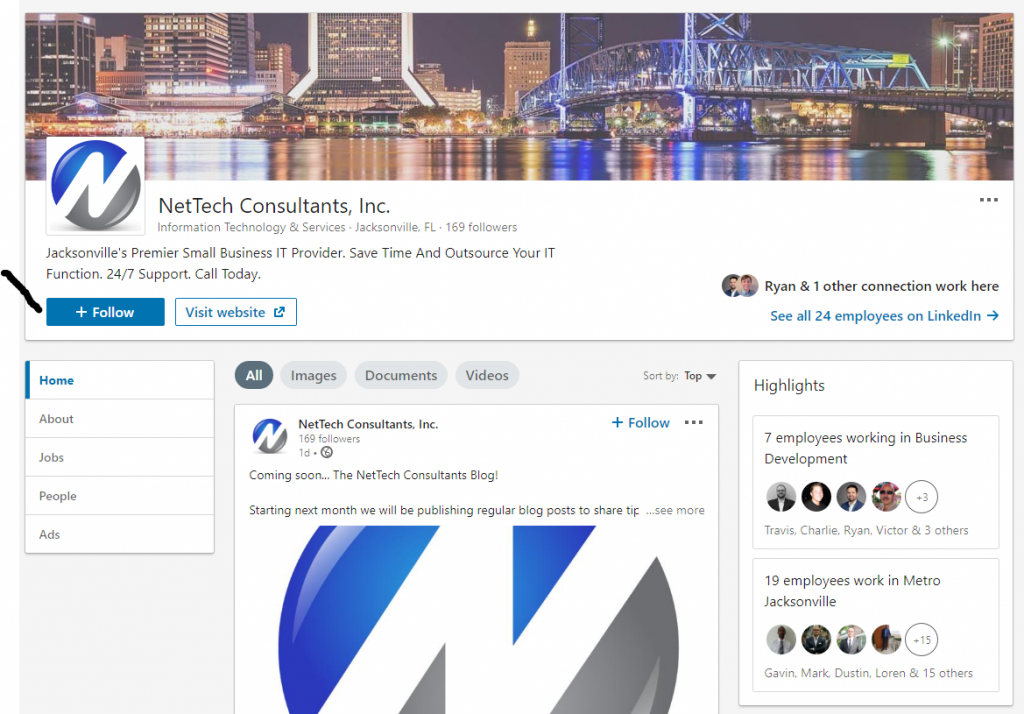
Task: Select the All filter pill
Action: [x=254, y=376]
